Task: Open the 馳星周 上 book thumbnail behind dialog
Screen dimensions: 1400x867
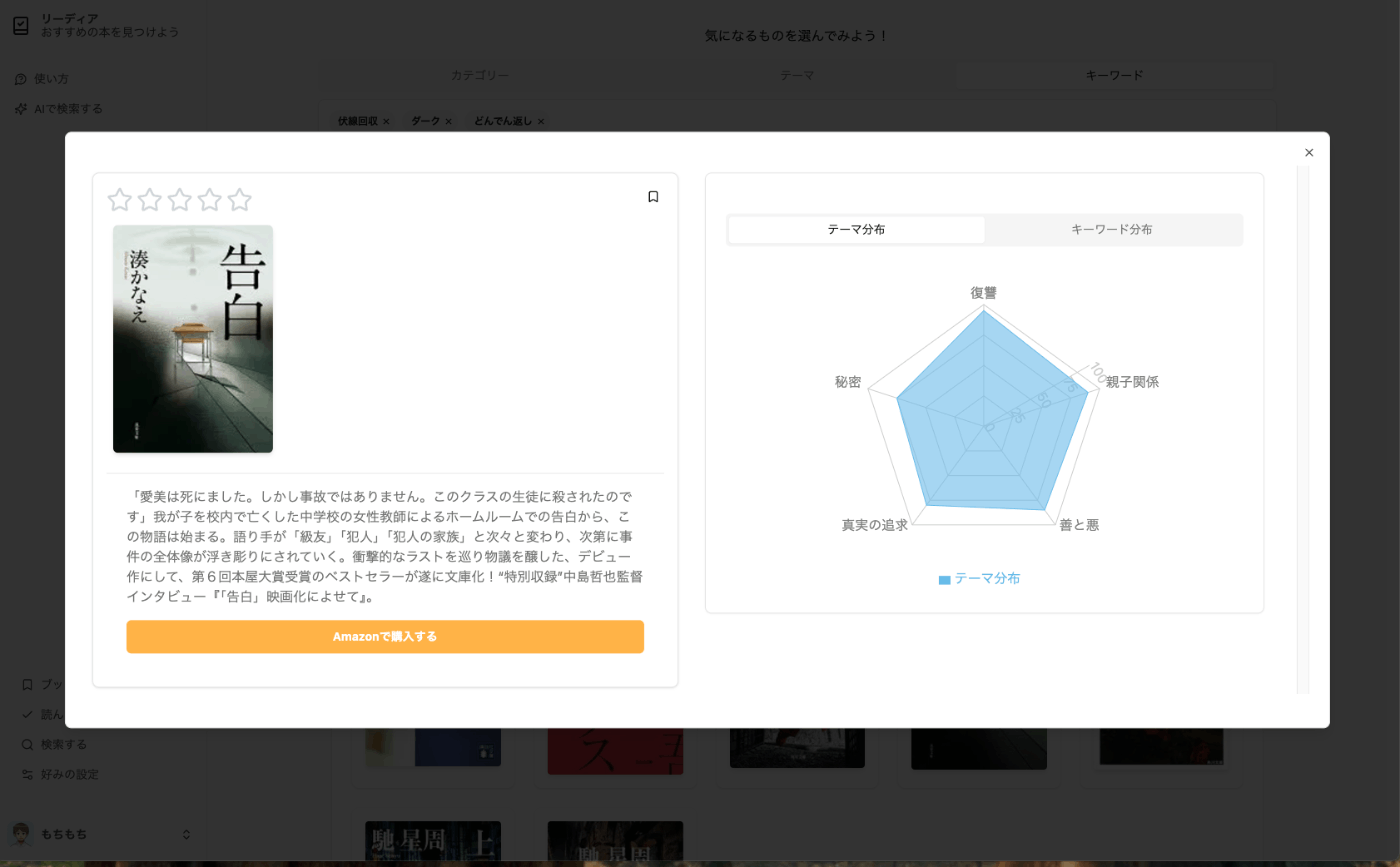Action: [x=433, y=843]
